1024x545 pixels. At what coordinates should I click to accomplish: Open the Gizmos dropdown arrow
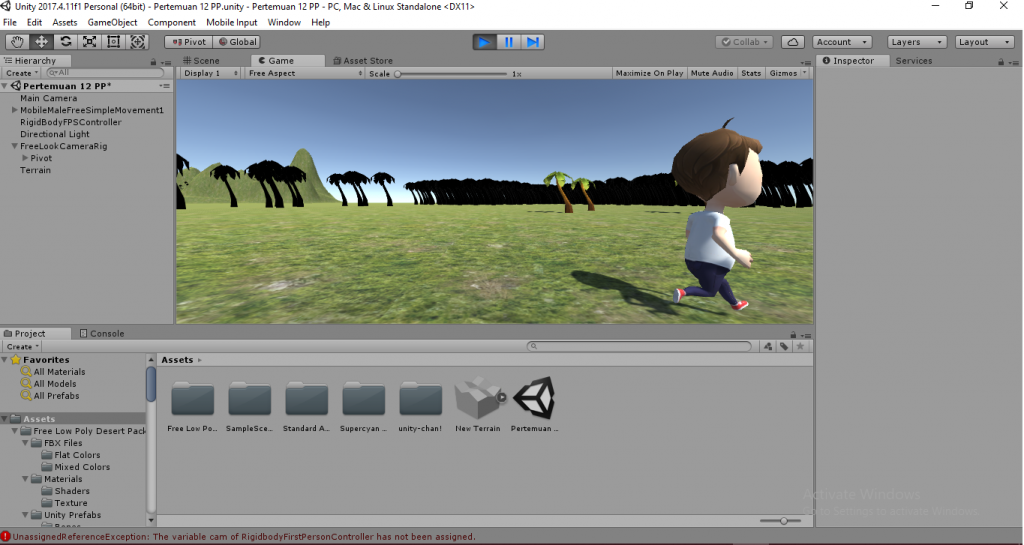point(805,73)
